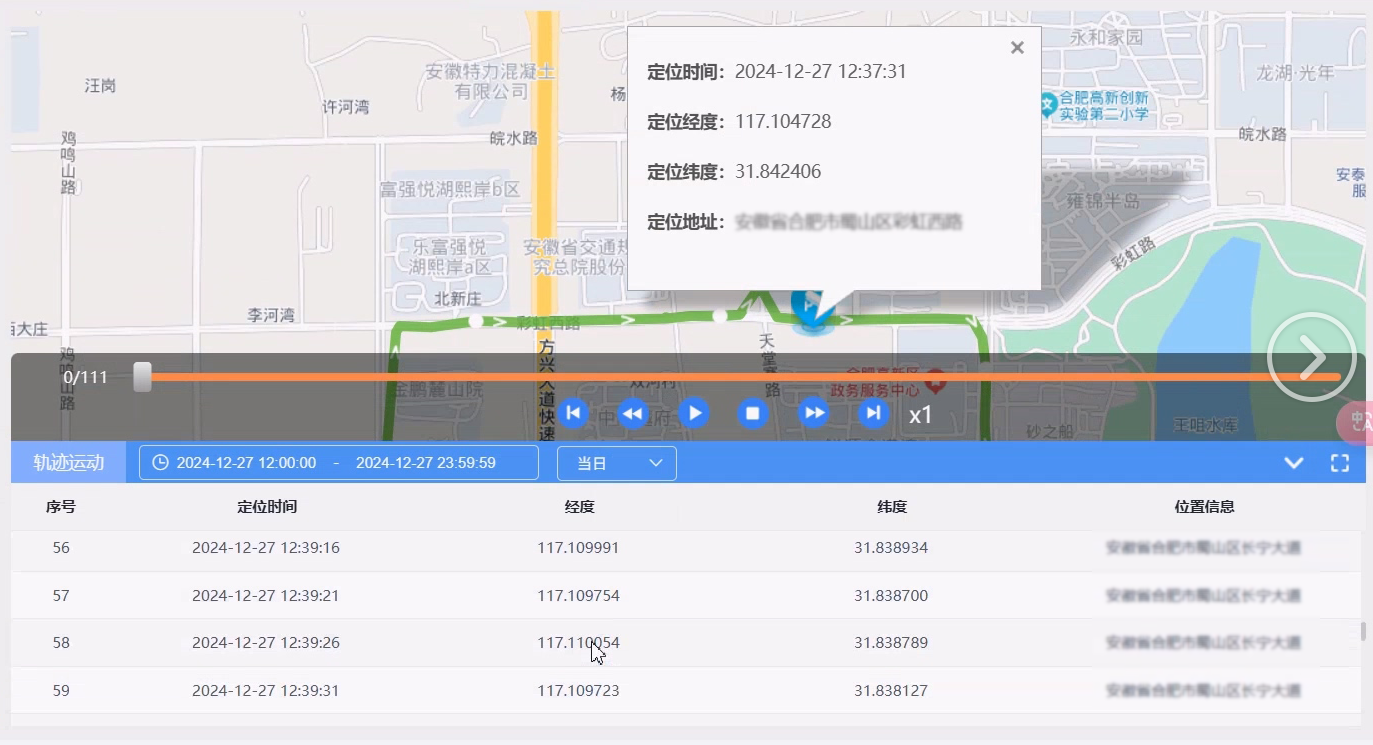
Task: Click the end time 2024-12-27 23:59:59 field
Action: click(x=426, y=463)
